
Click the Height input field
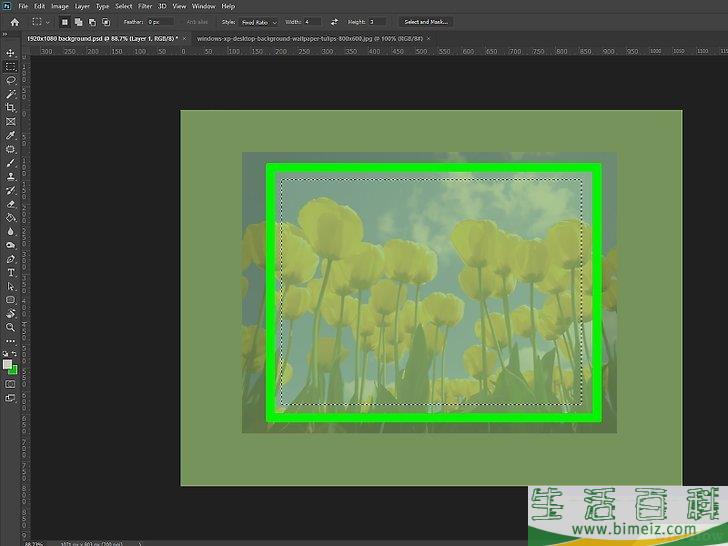(377, 22)
